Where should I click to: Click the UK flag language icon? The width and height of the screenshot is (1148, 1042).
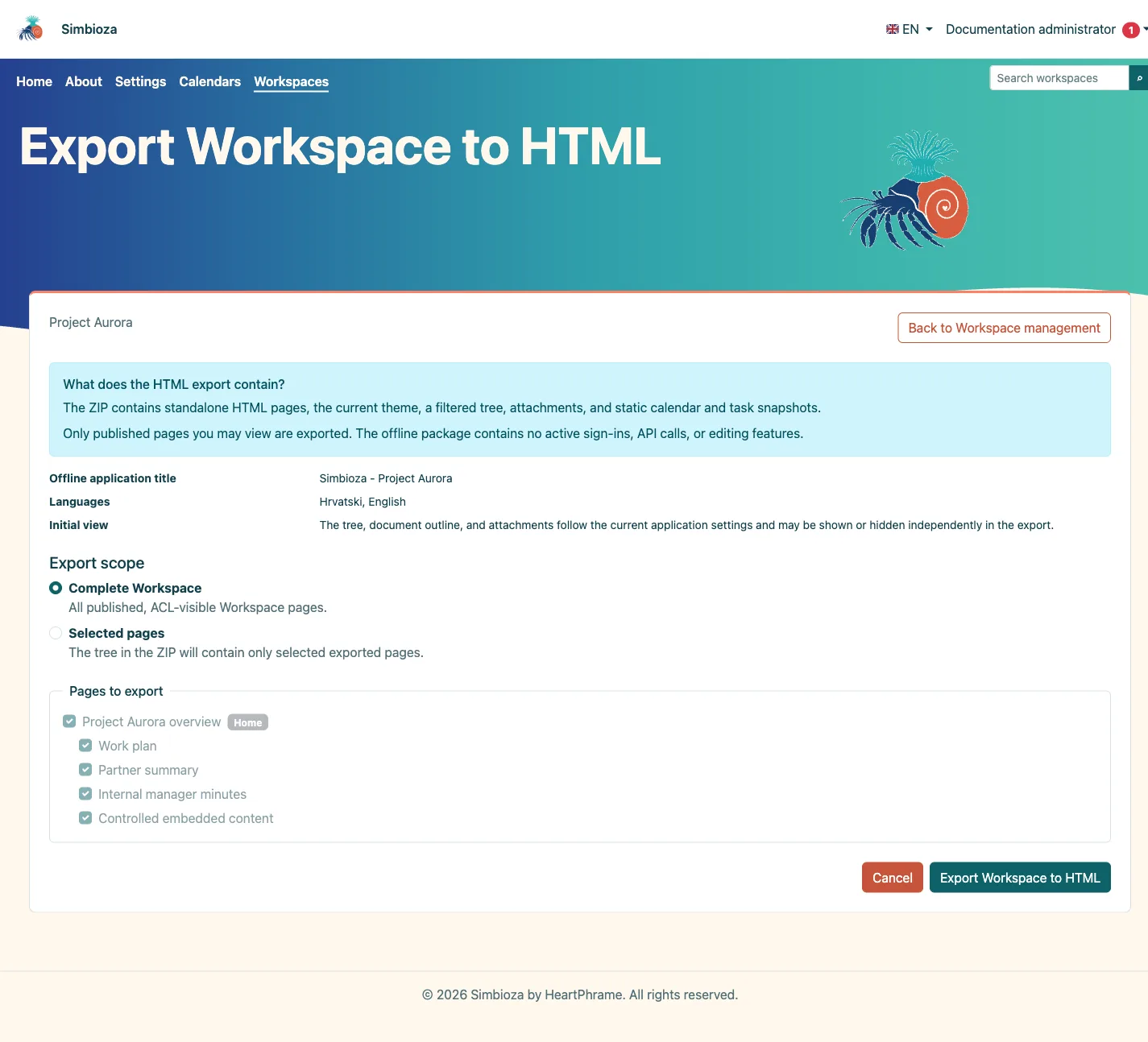893,29
